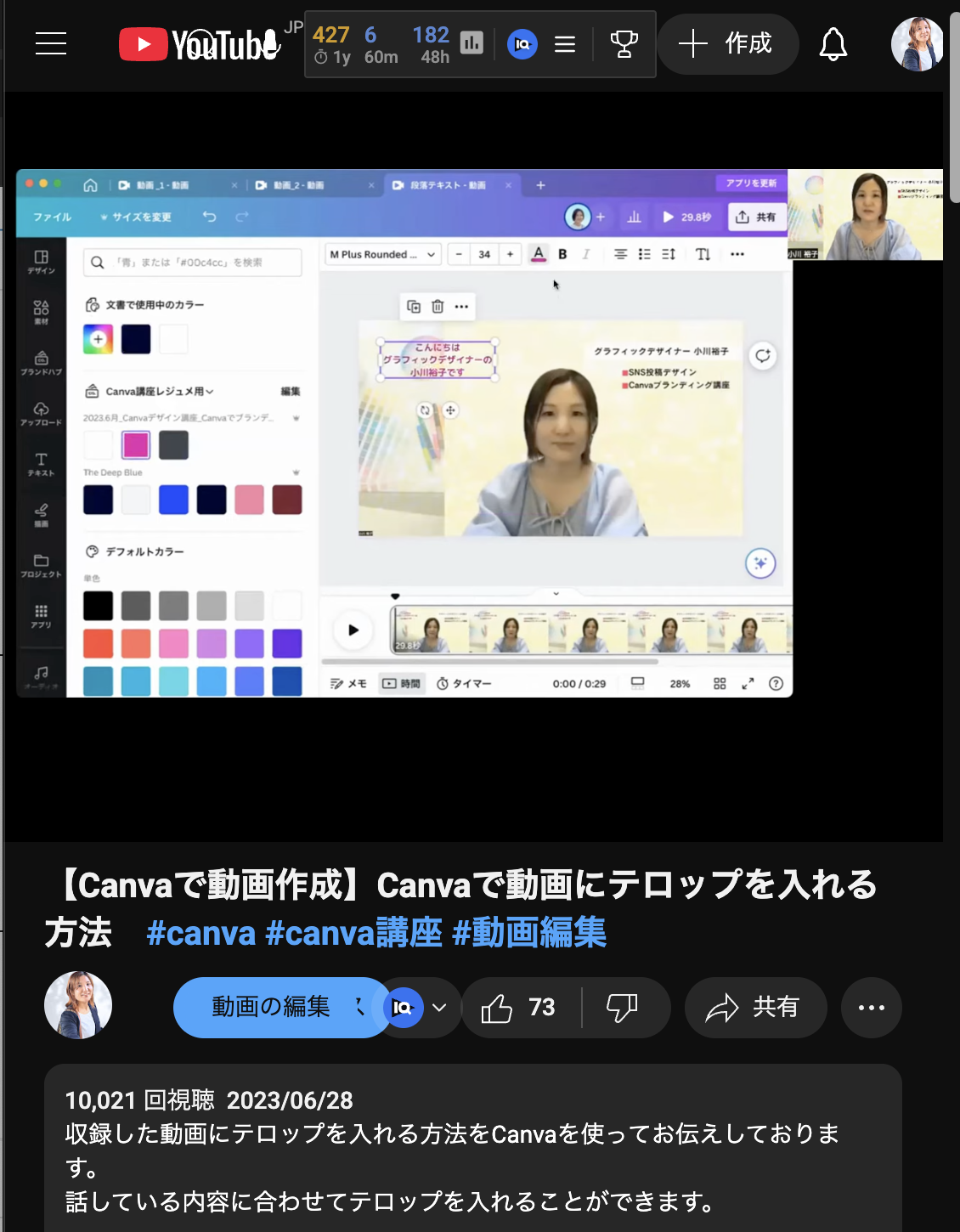Open the account avatar menu at top right
960x1232 pixels.
pyautogui.click(x=917, y=43)
